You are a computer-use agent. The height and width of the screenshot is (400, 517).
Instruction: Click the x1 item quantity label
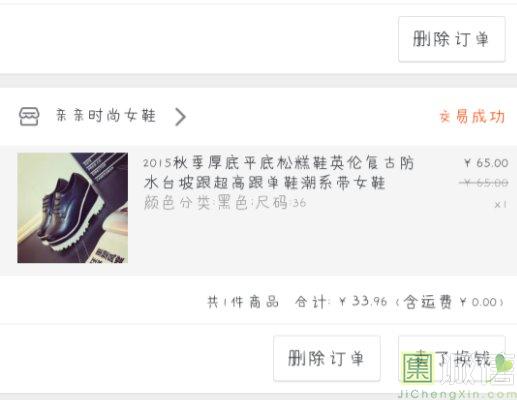[x=501, y=204]
